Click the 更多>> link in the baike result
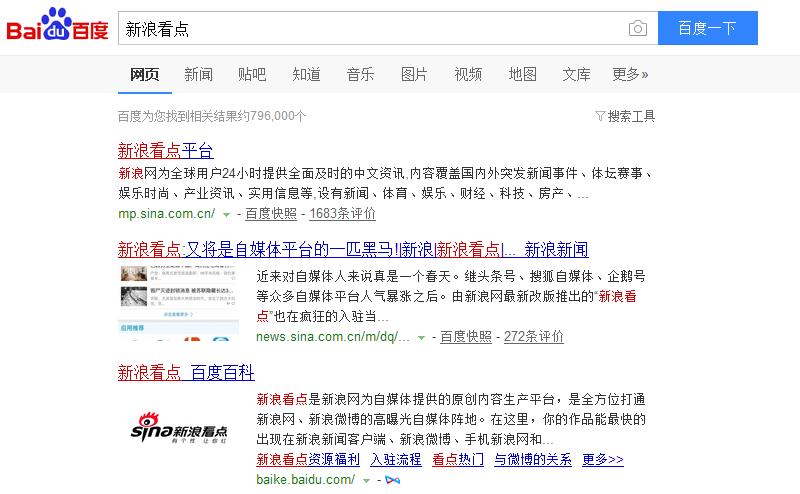The width and height of the screenshot is (800, 494). pyautogui.click(x=603, y=460)
